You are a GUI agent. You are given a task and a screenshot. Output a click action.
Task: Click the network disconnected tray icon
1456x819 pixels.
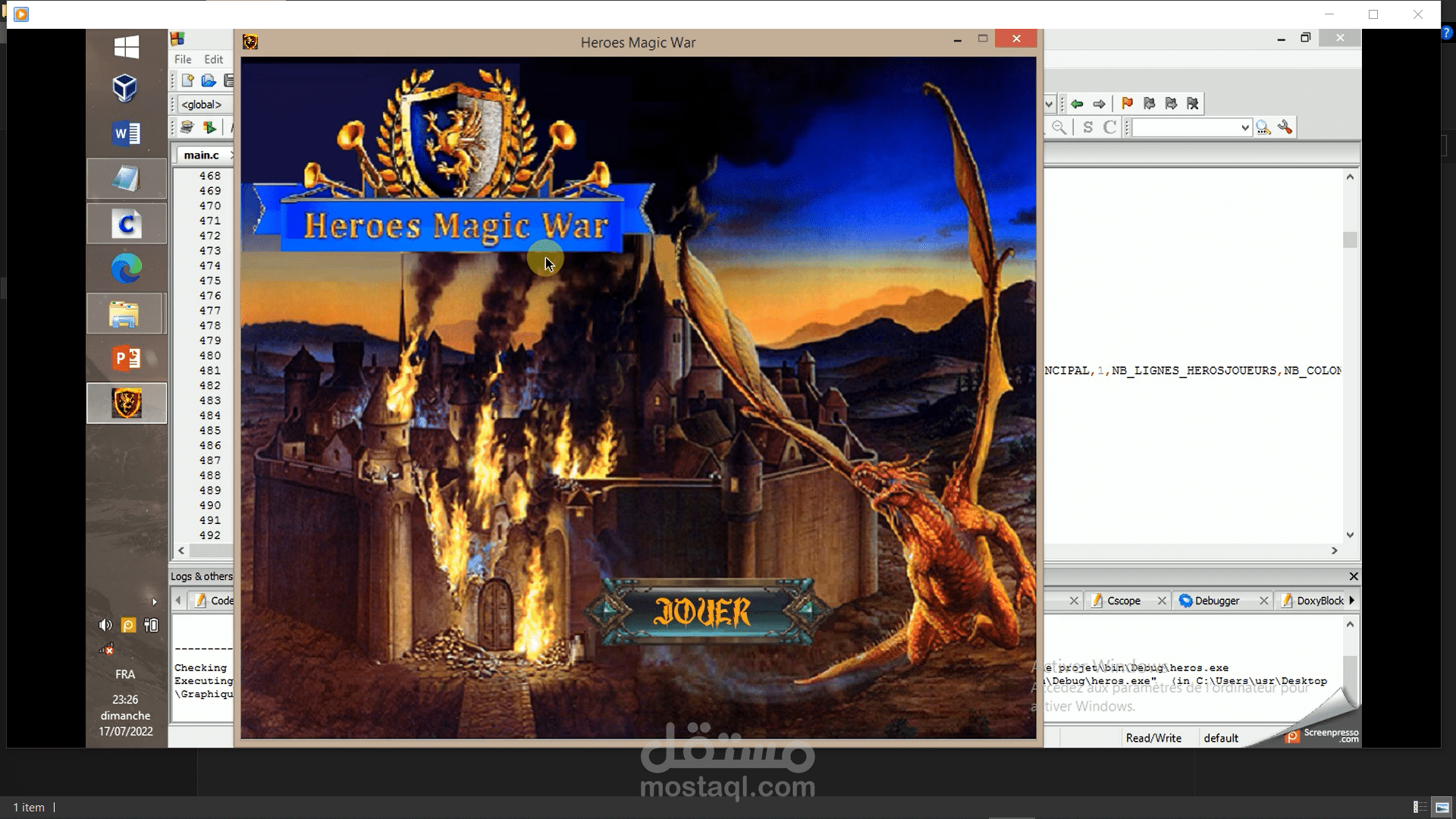(106, 648)
